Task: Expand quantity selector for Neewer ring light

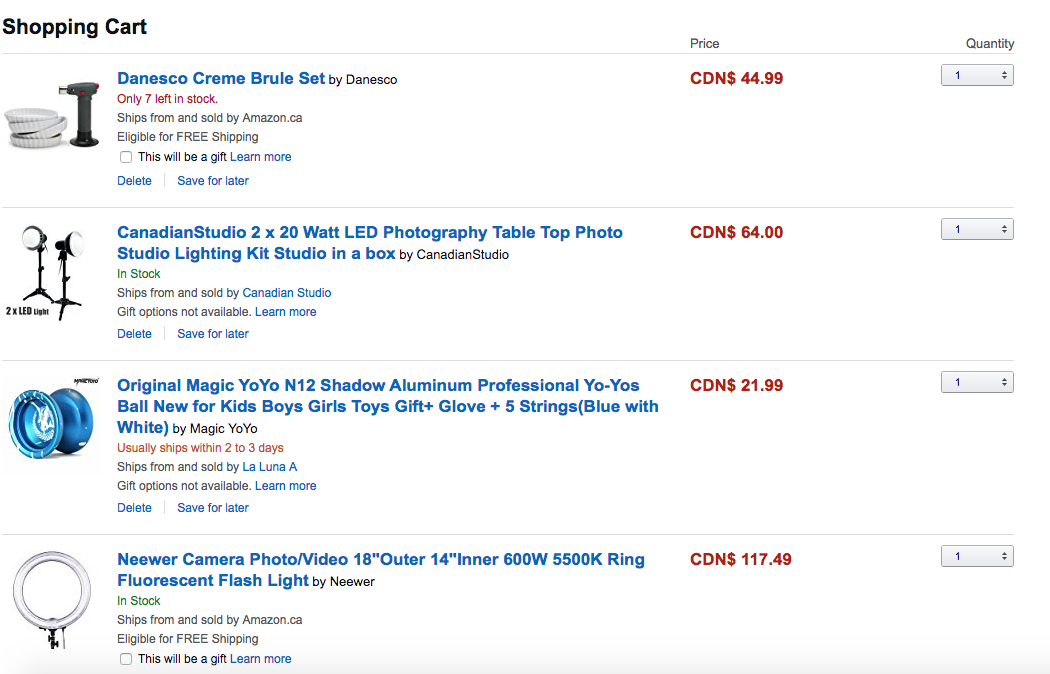Action: [977, 557]
